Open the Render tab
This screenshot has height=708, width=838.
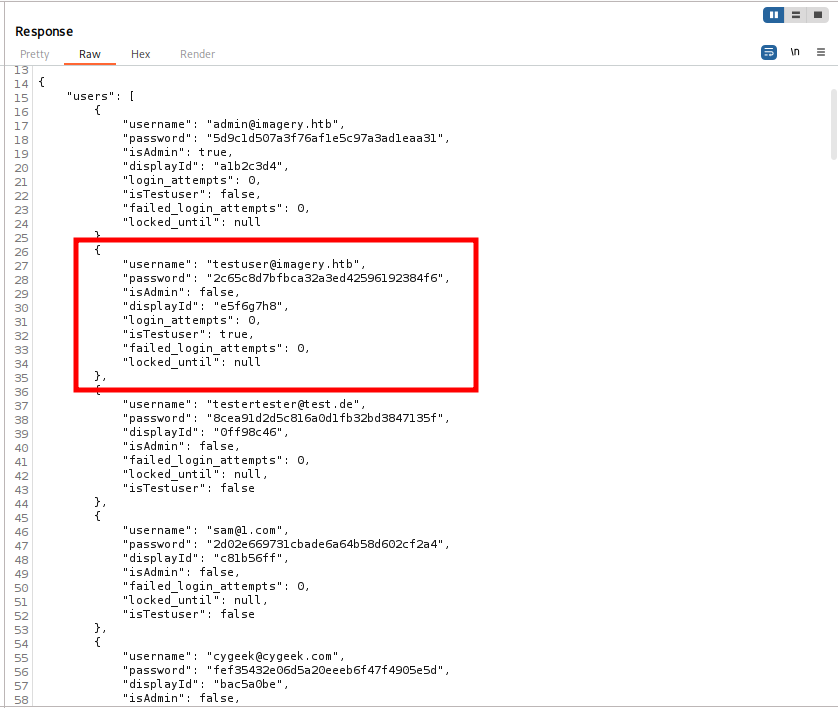[x=197, y=54]
